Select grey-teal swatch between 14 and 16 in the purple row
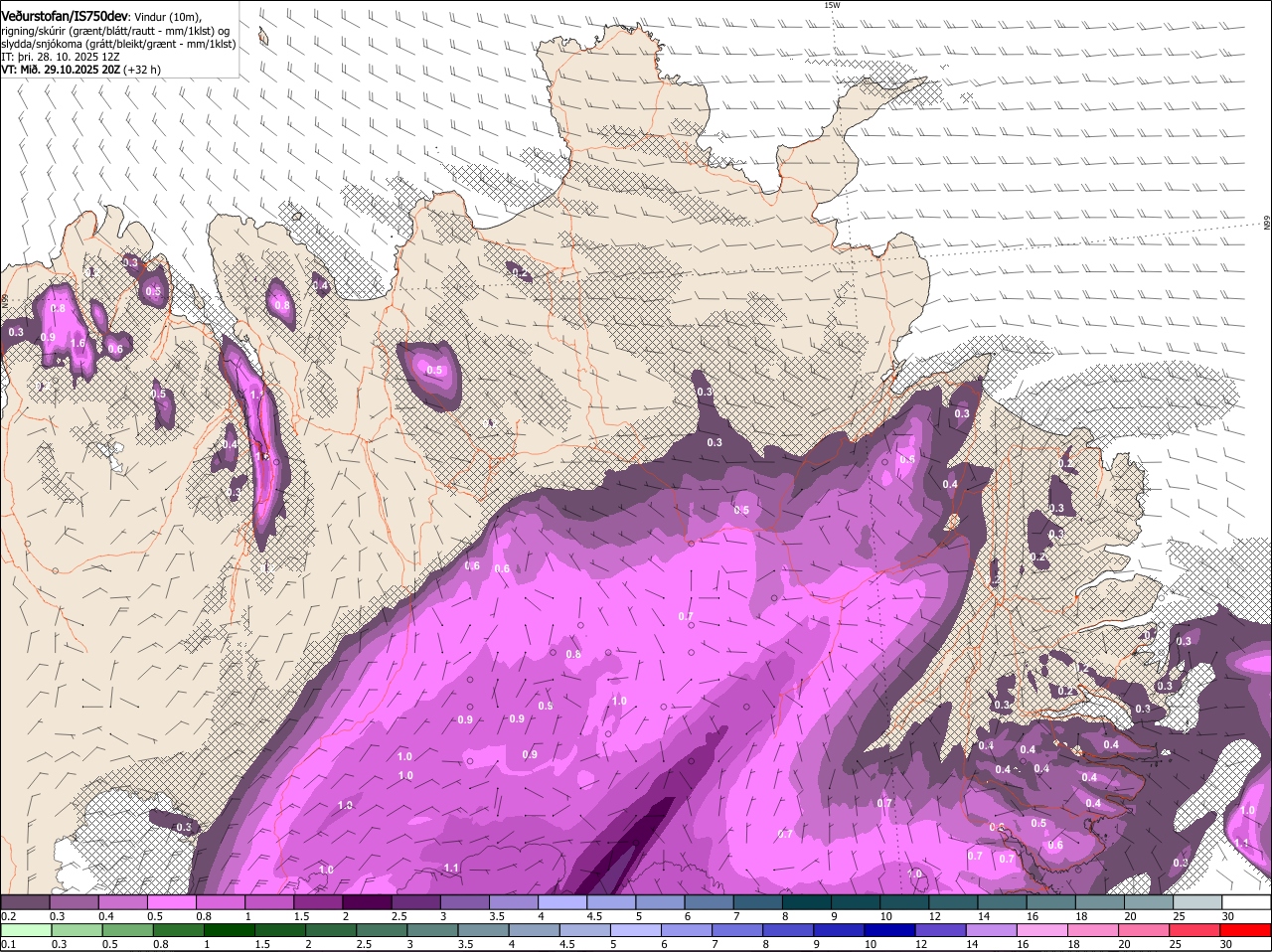Viewport: 1272px width, 952px height. pos(1002,902)
